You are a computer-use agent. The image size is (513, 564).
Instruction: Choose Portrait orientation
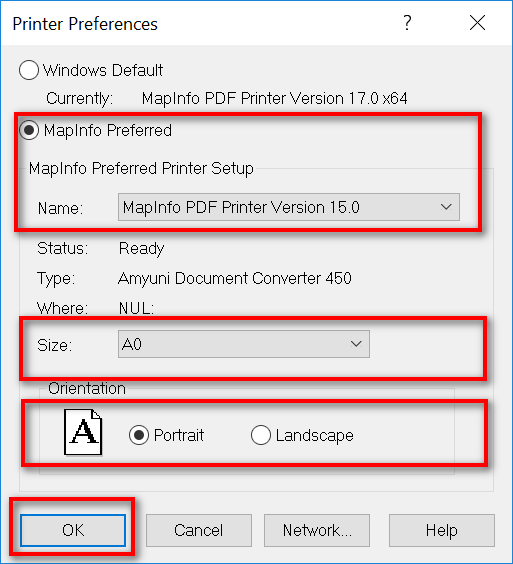139,435
